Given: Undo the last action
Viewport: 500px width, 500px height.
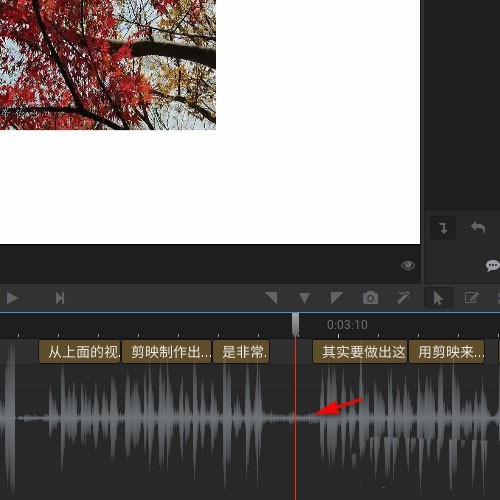Looking at the screenshot, I should [x=478, y=228].
